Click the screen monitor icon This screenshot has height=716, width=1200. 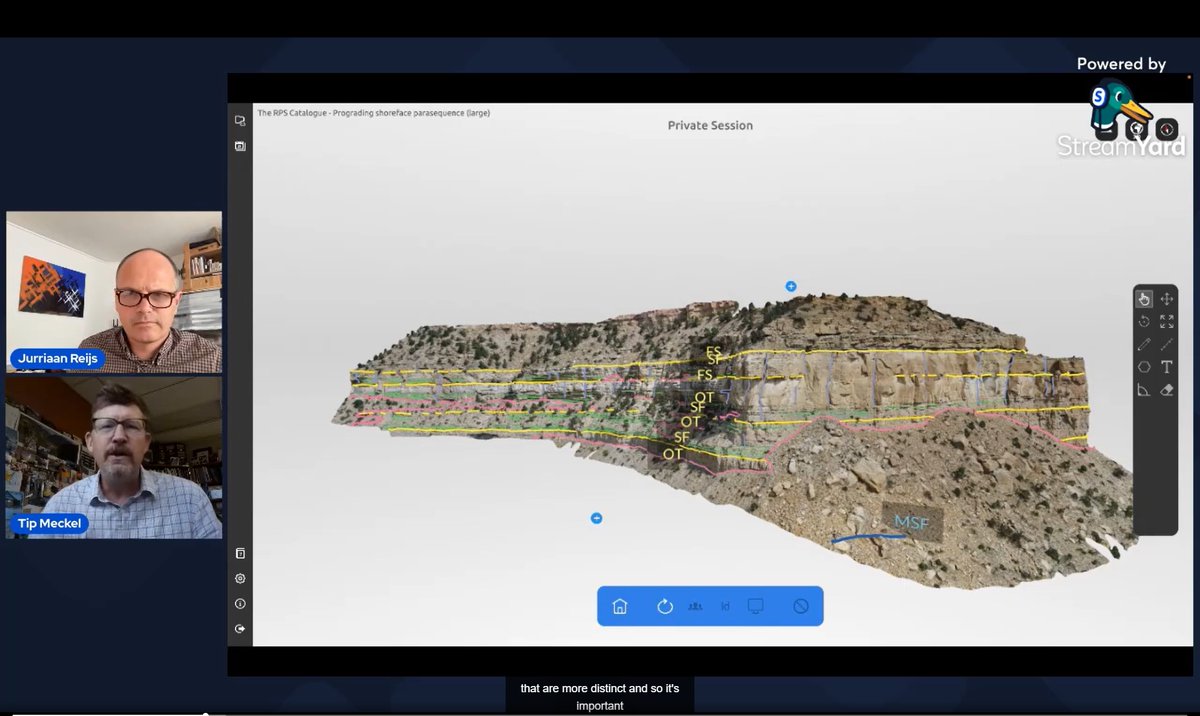756,606
